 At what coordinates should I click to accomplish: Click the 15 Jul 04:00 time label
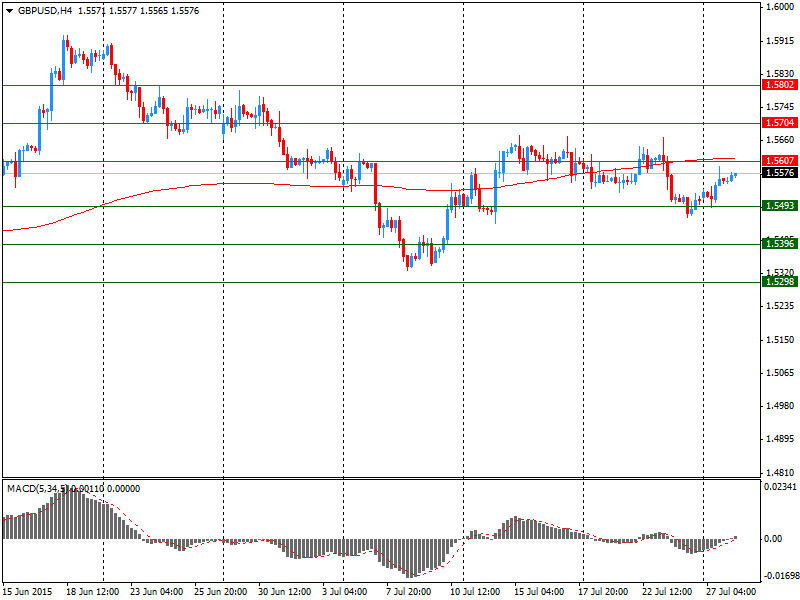(x=540, y=592)
